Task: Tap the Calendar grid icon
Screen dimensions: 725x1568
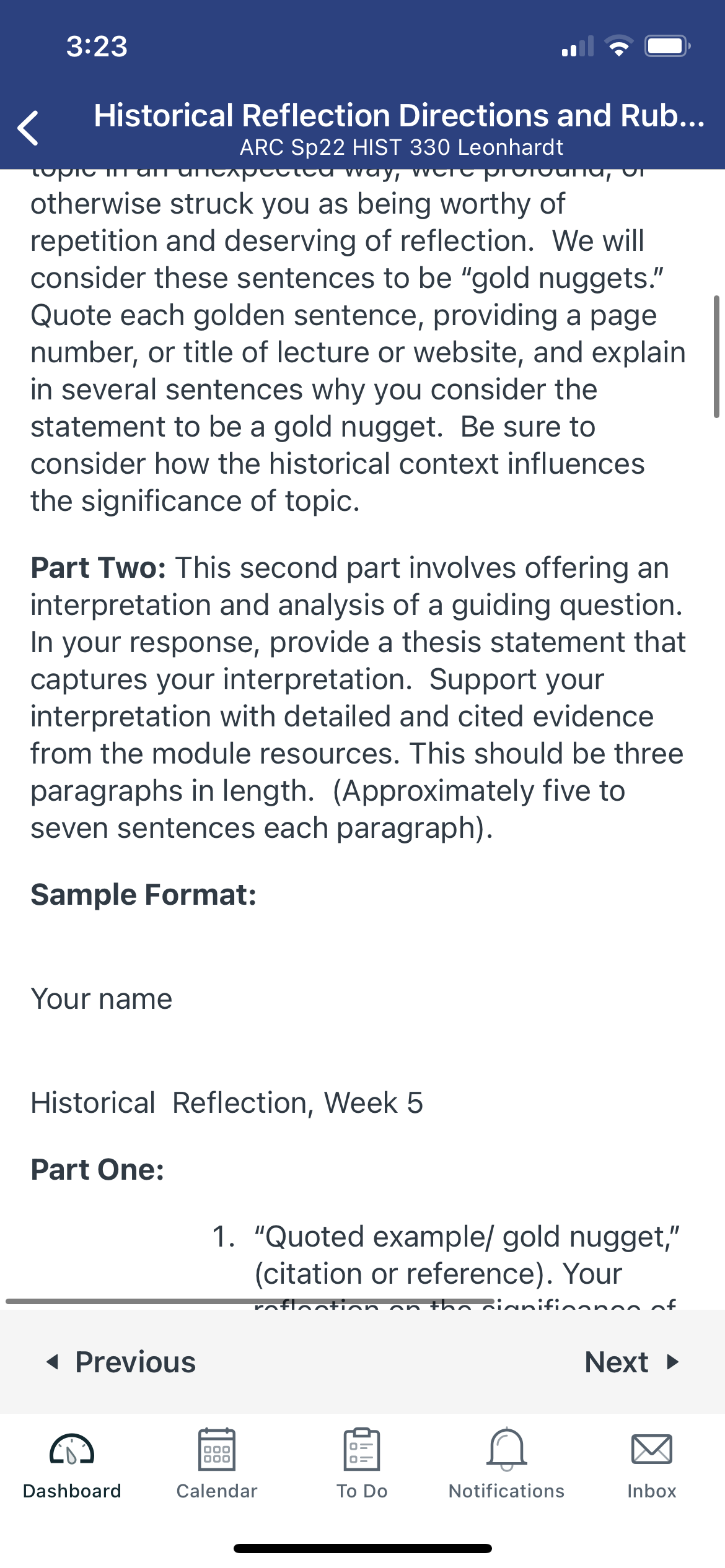Action: click(217, 1449)
